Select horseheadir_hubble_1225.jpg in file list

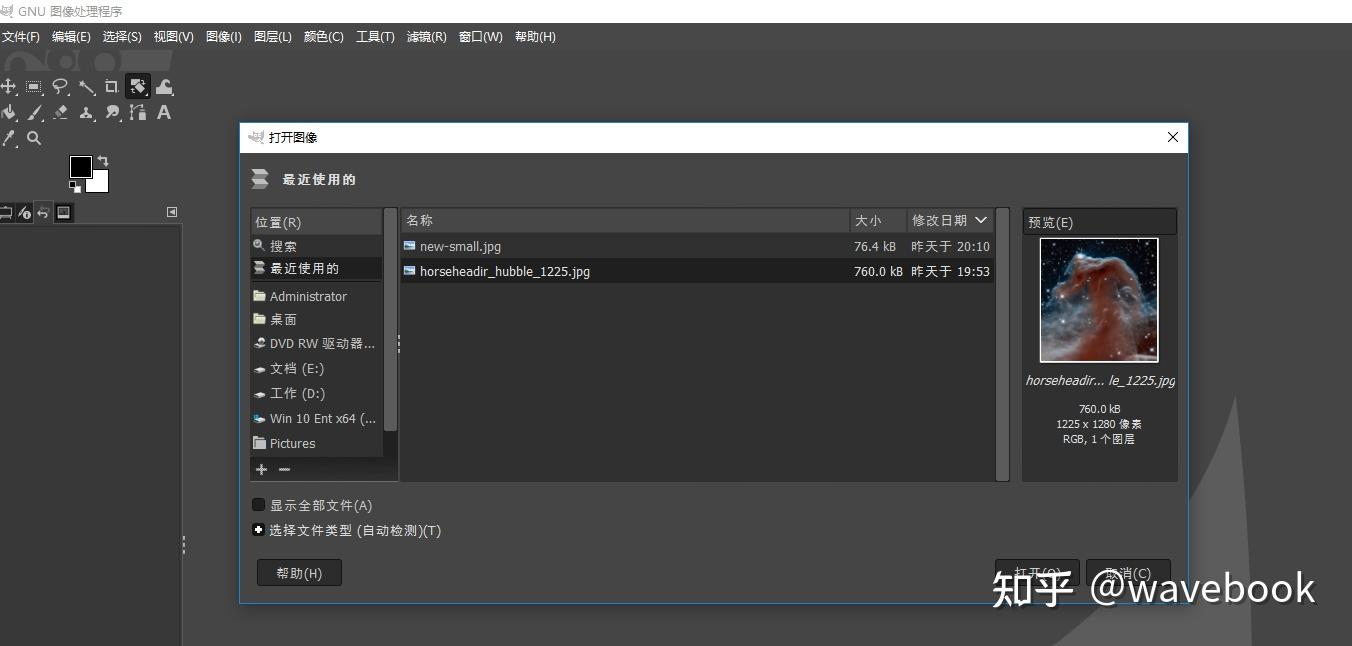pyautogui.click(x=505, y=271)
